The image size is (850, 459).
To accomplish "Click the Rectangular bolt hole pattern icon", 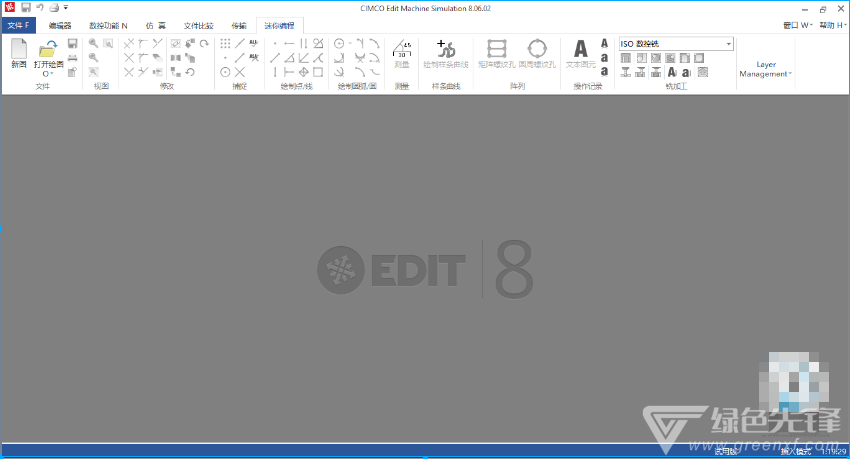I will pos(497,49).
